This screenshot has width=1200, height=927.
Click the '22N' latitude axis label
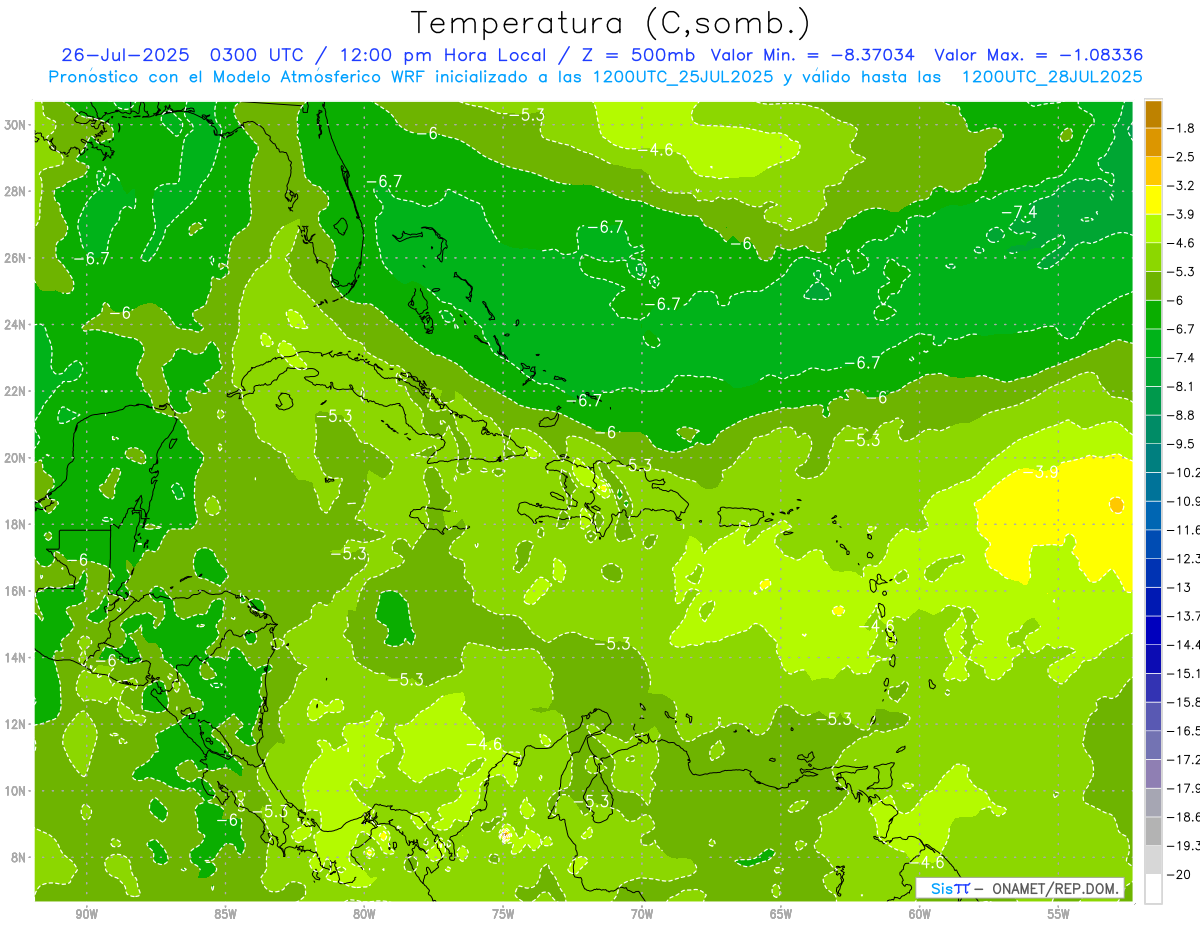(x=15, y=391)
